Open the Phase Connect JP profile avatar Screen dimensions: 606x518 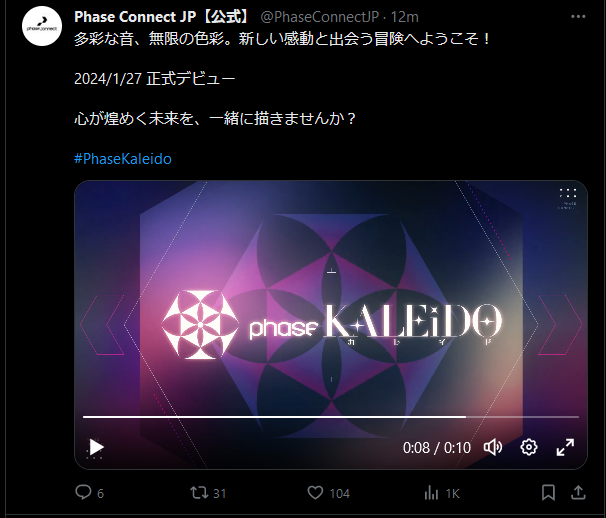[x=42, y=26]
